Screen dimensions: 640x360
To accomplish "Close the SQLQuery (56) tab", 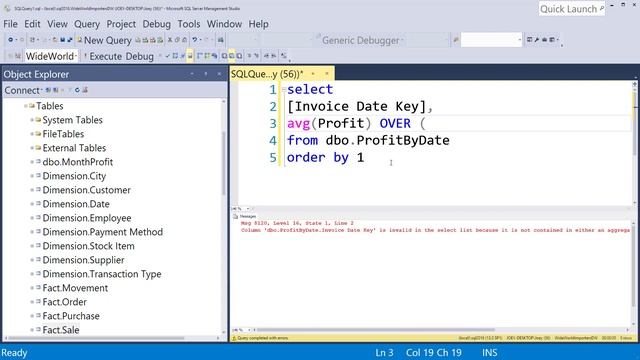I will tap(327, 73).
